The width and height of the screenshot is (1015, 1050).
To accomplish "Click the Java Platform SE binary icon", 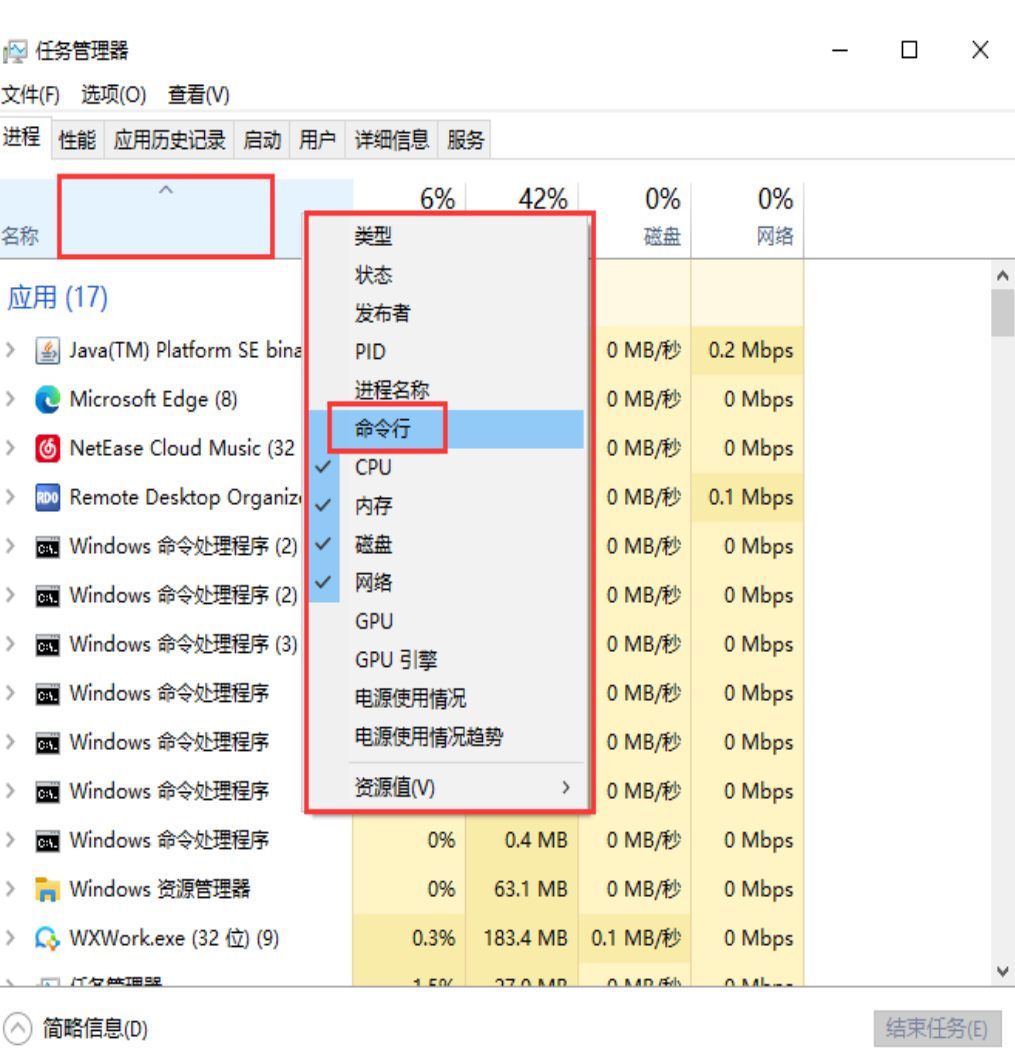I will coord(47,351).
